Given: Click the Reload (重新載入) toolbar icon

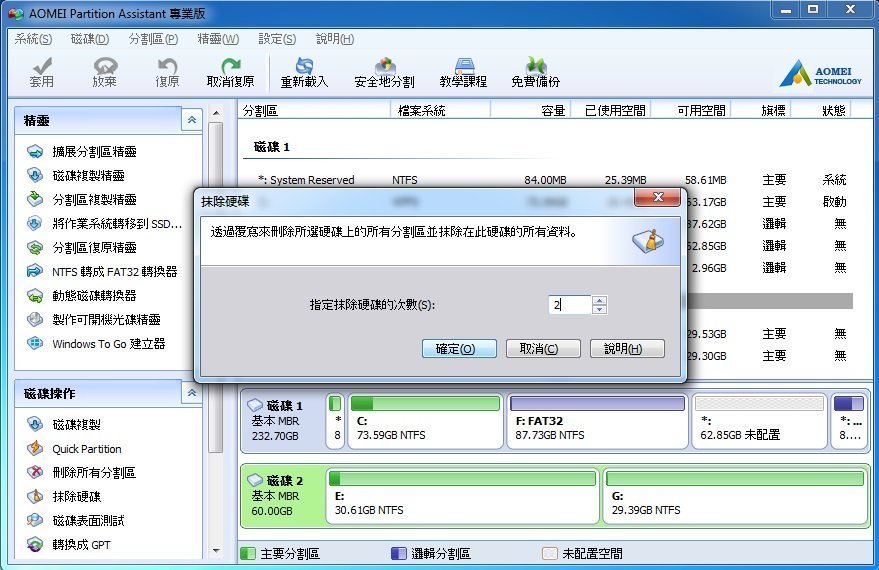Looking at the screenshot, I should [x=304, y=73].
